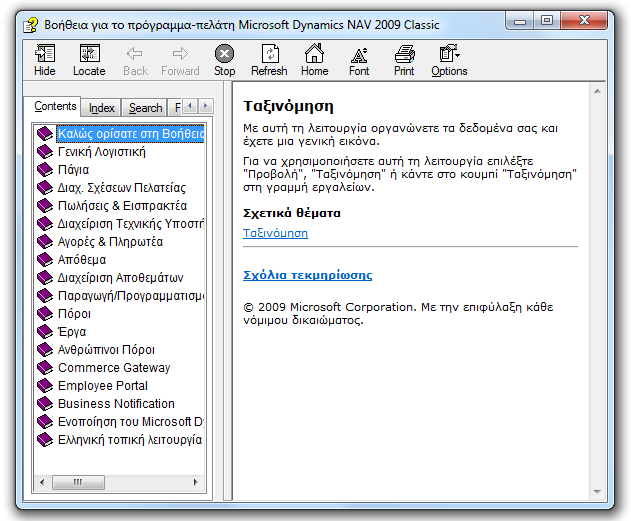The width and height of the screenshot is (631, 521).
Task: Click the book icon beside Απόθεμα
Action: 45,259
